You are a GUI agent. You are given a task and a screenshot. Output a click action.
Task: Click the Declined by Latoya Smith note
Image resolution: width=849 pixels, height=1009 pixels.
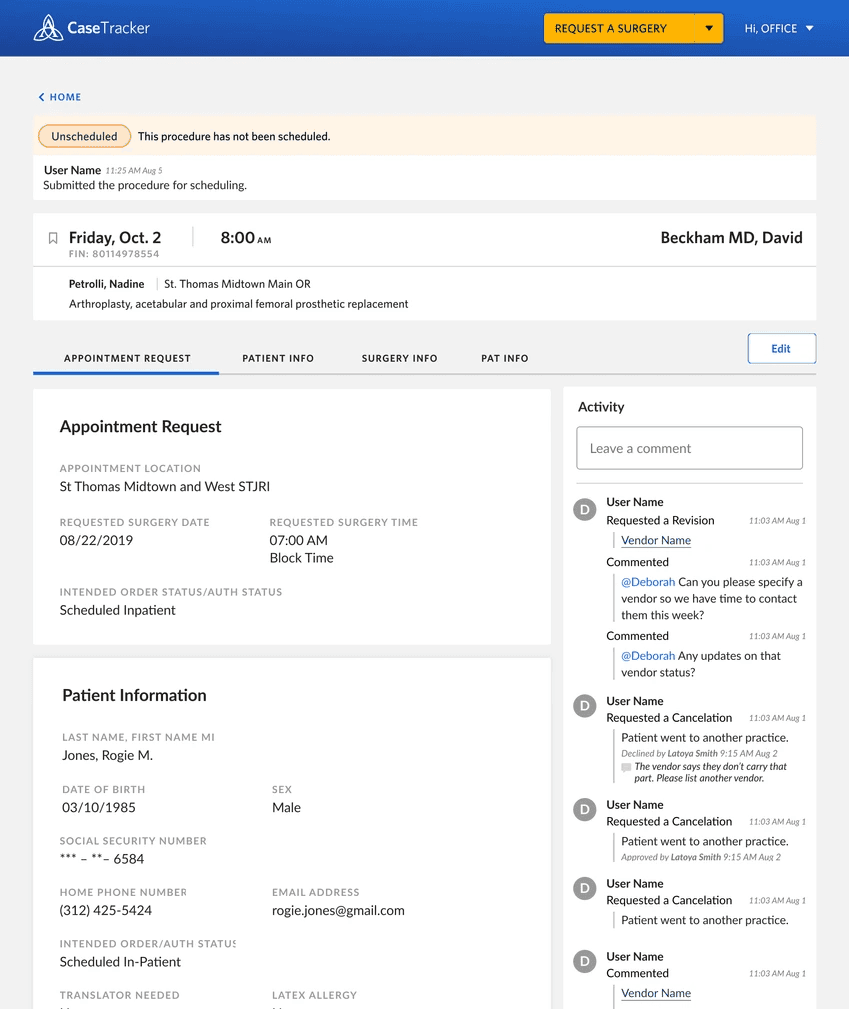point(699,754)
